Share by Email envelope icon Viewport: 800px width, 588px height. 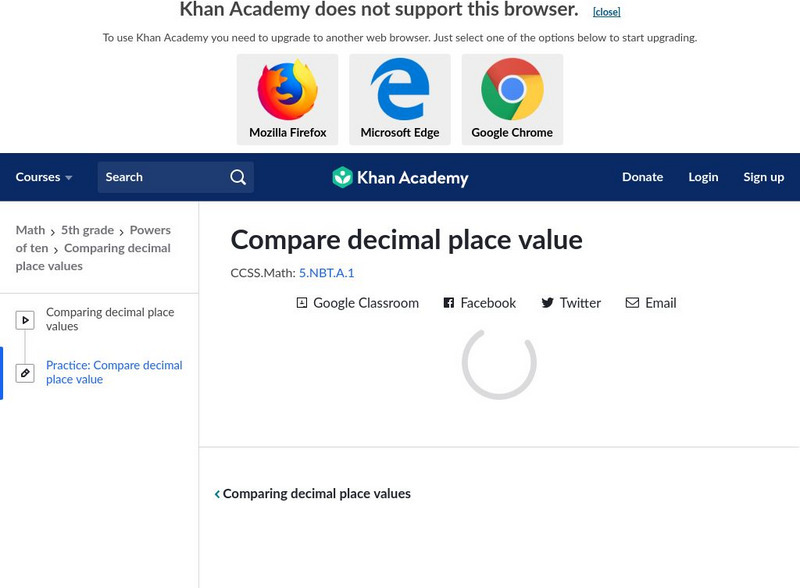point(632,303)
